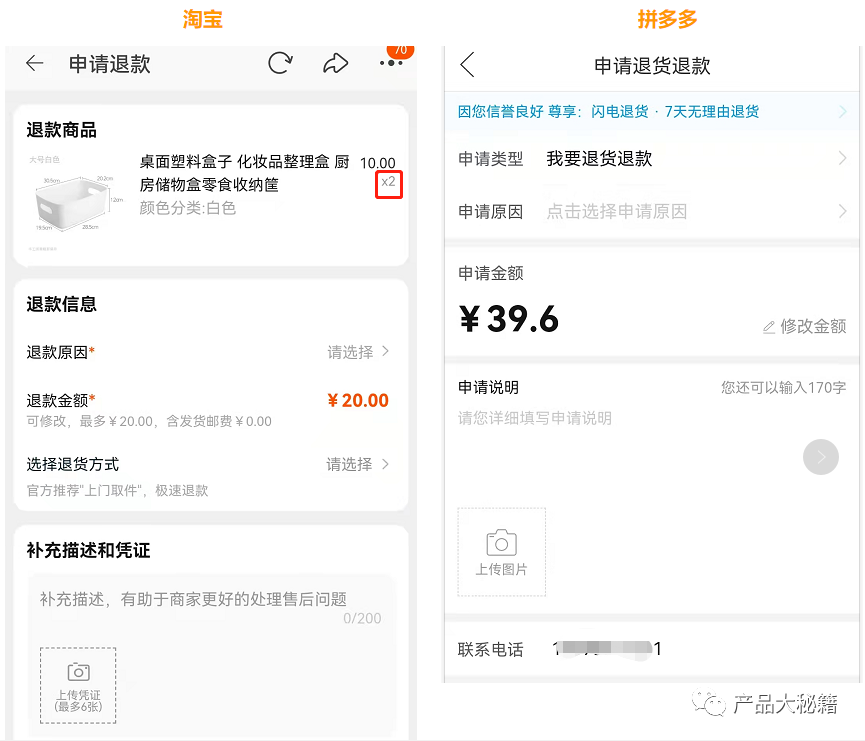This screenshot has width=865, height=741.
Task: Open the share icon in Taobao header
Action: (x=336, y=63)
